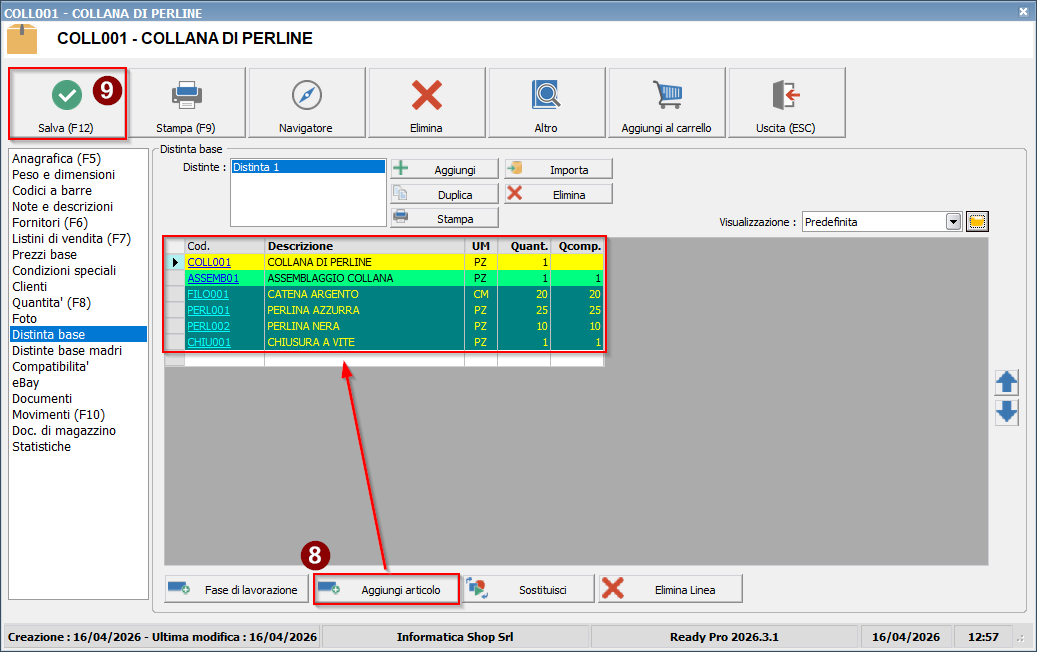Exit with the Uscita (ESC) button

pos(786,102)
